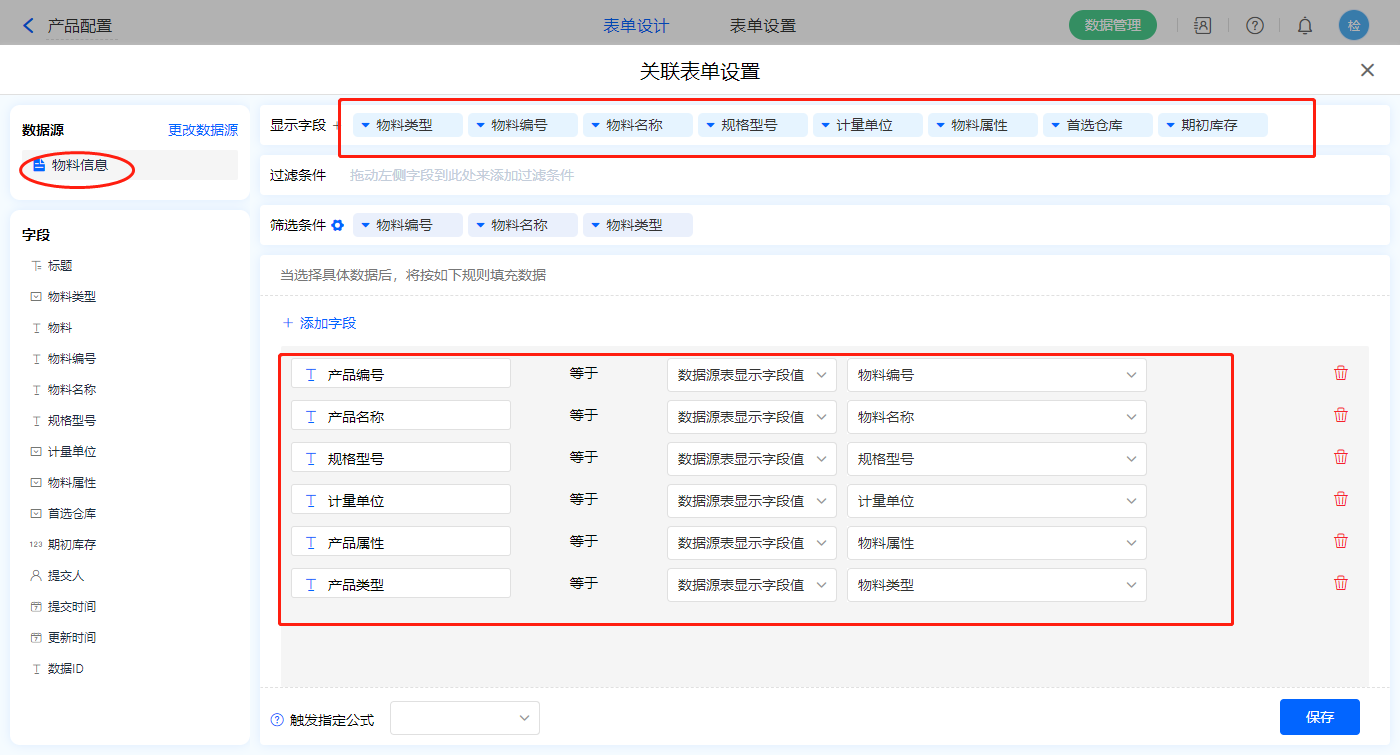1400x755 pixels.
Task: Open the 触发指定公式 dropdown
Action: [465, 718]
